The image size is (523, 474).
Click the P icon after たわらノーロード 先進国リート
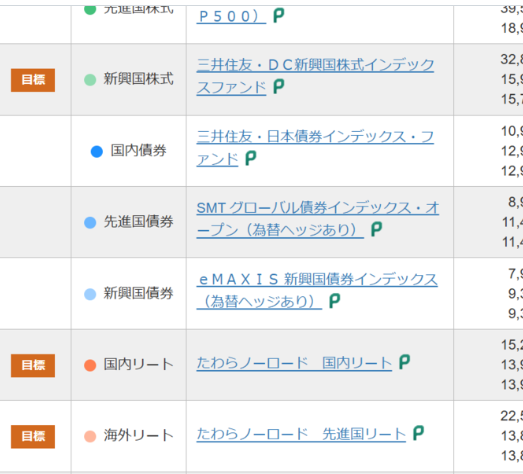pos(418,433)
